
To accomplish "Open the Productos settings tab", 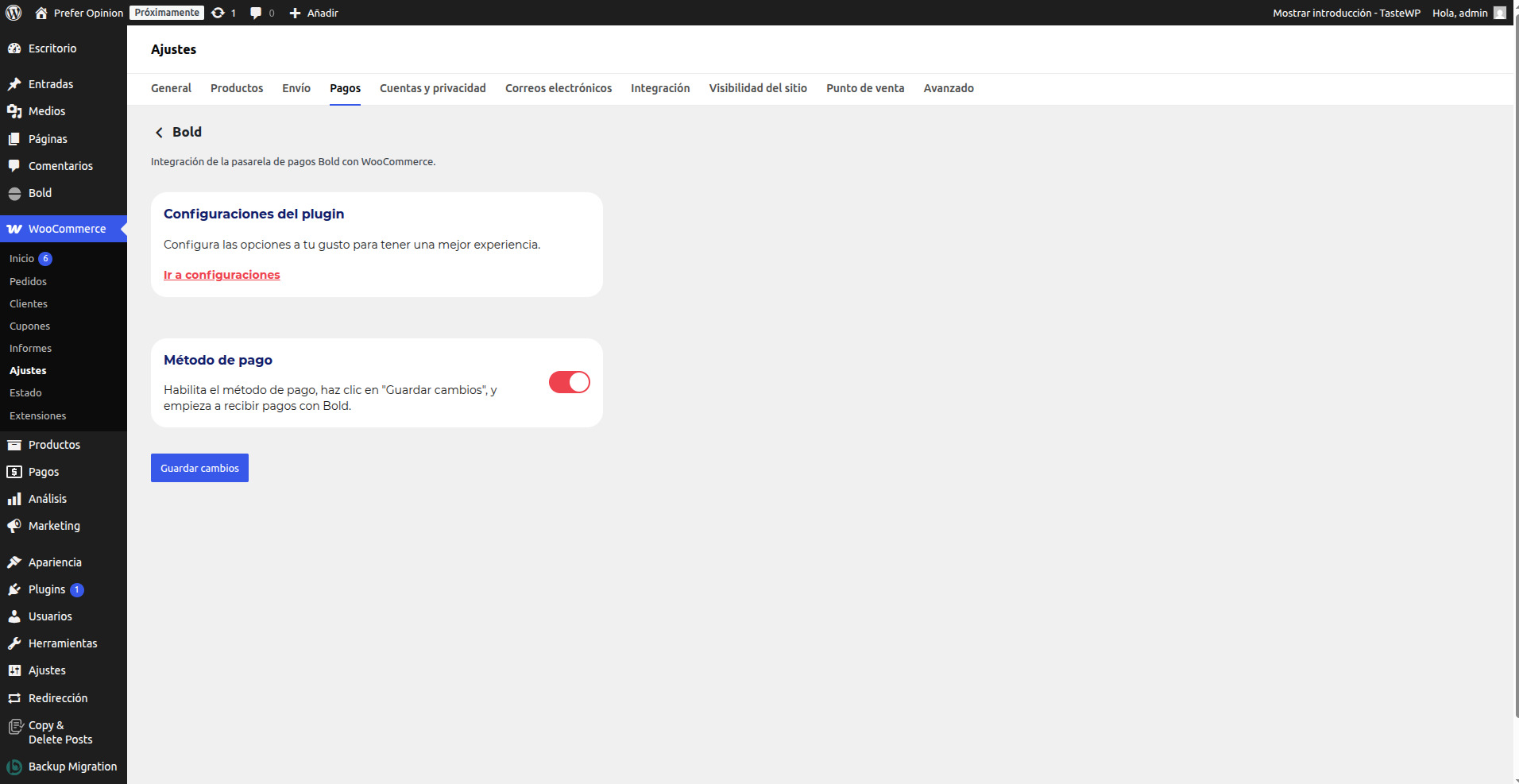I will (237, 88).
